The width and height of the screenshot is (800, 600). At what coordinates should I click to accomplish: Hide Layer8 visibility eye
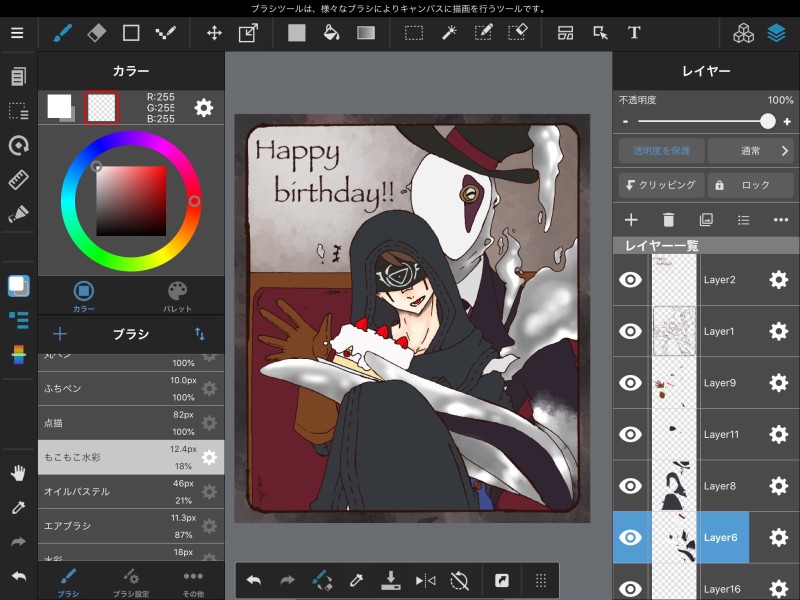click(630, 486)
